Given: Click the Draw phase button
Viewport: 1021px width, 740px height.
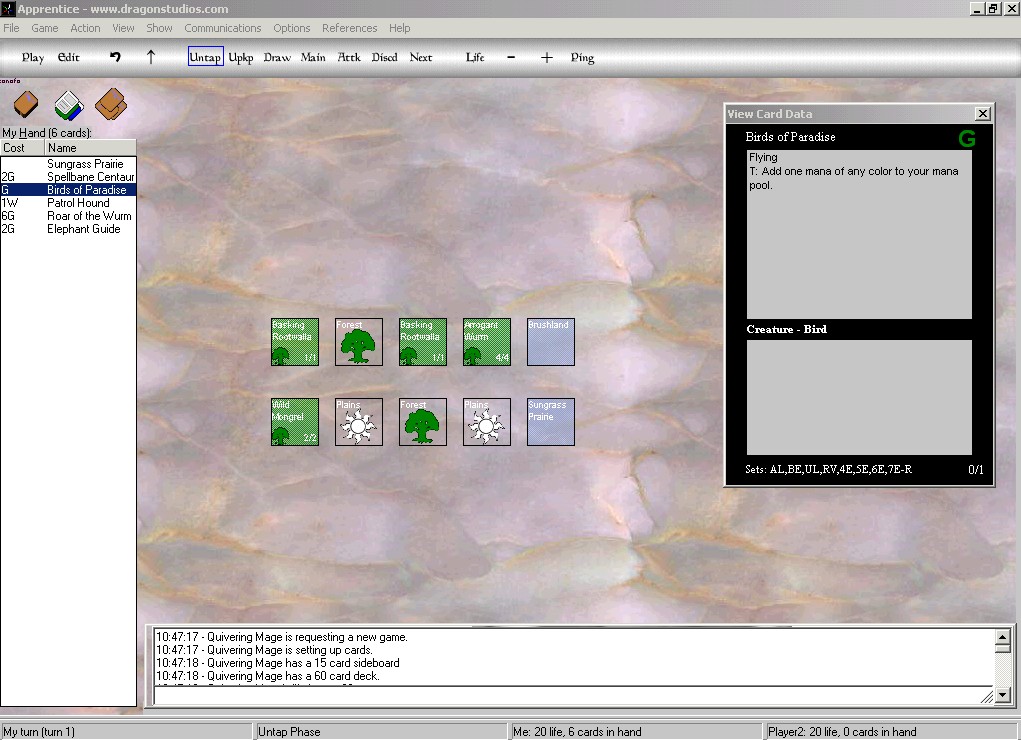Looking at the screenshot, I should (277, 57).
